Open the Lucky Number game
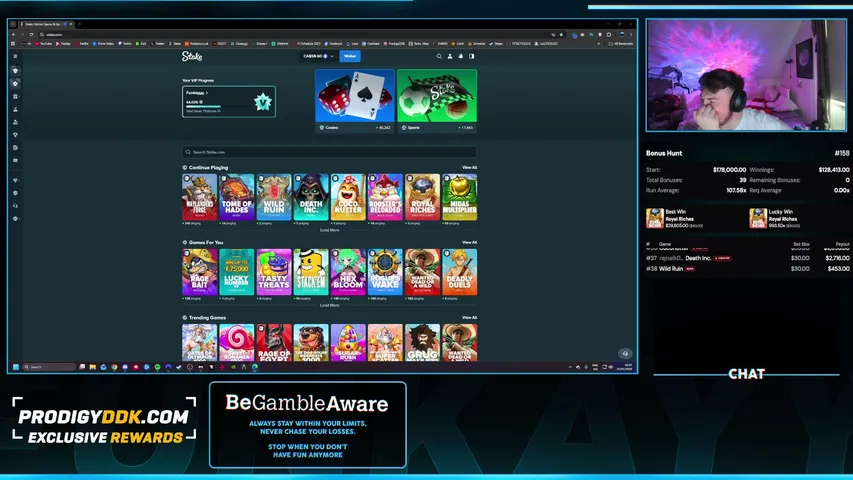Viewport: 853px width, 480px height. 237,272
